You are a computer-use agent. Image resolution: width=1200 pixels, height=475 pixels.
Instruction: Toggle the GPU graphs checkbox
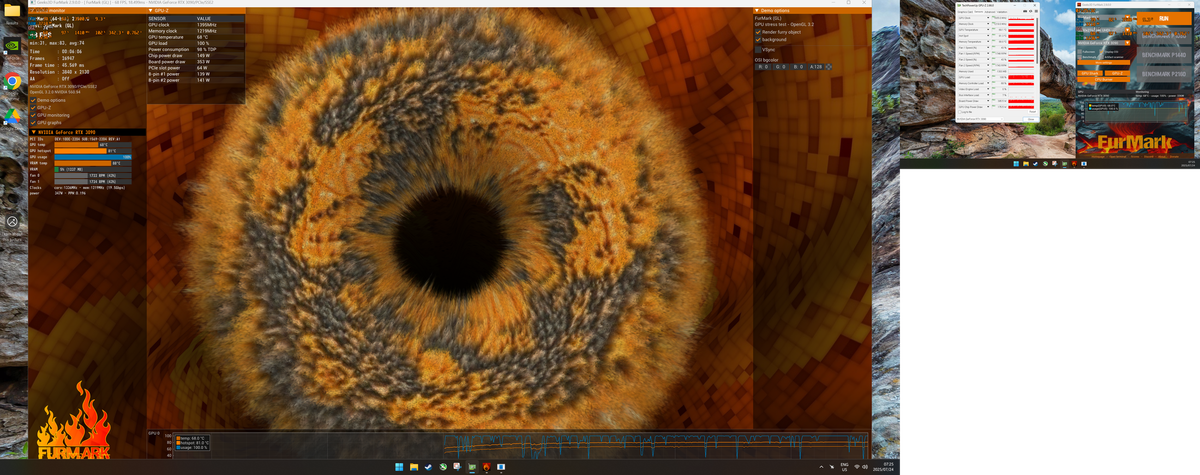pyautogui.click(x=31, y=122)
